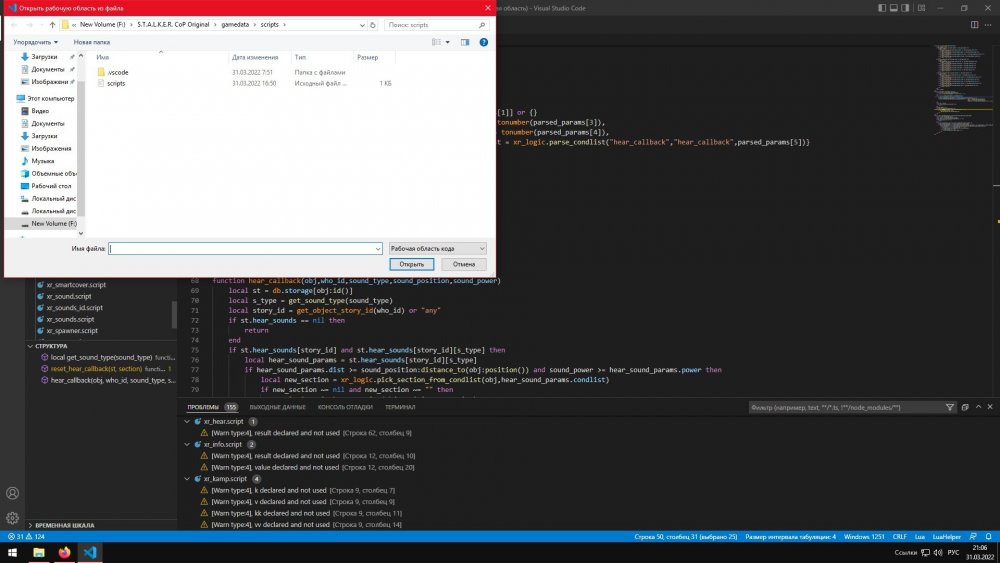Open the Manage gear icon in VS Code
The width and height of the screenshot is (1000, 563).
pyautogui.click(x=13, y=518)
